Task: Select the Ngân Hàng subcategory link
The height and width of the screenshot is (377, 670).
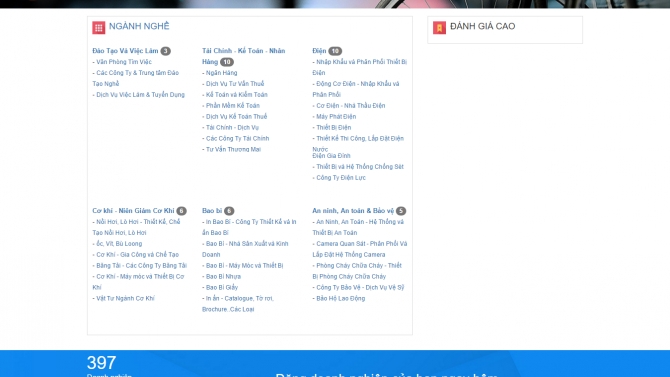Action: pyautogui.click(x=221, y=73)
